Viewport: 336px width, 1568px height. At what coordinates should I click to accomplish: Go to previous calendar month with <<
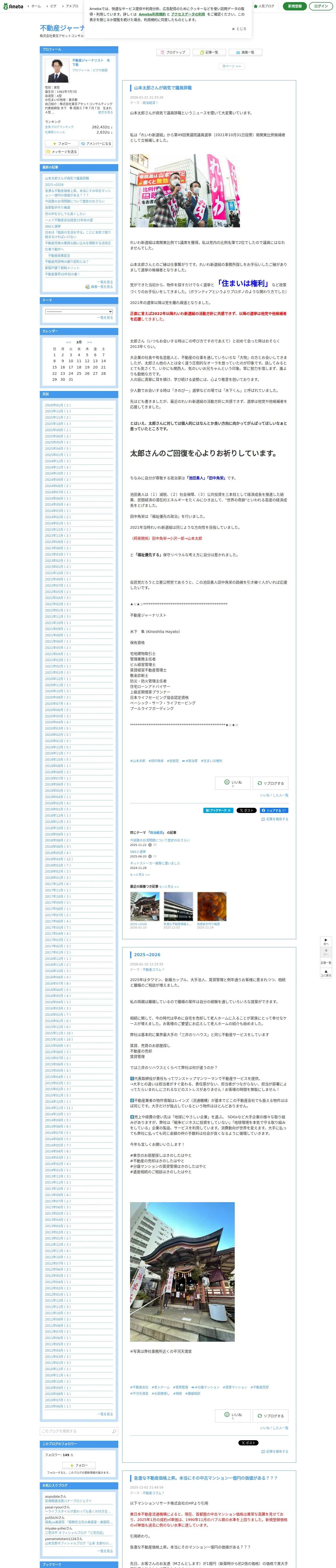point(68,342)
